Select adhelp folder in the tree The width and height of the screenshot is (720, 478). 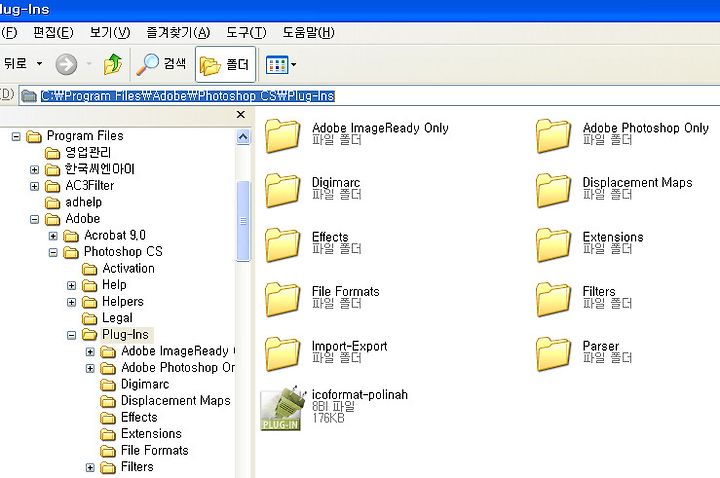(x=83, y=202)
